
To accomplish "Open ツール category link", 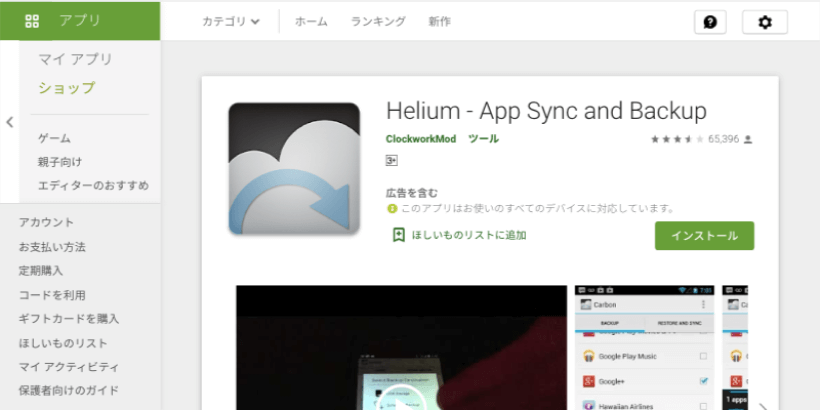I will 483,139.
